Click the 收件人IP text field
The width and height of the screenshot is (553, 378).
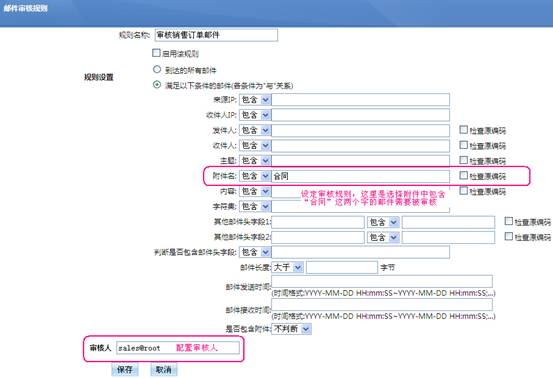click(360, 115)
